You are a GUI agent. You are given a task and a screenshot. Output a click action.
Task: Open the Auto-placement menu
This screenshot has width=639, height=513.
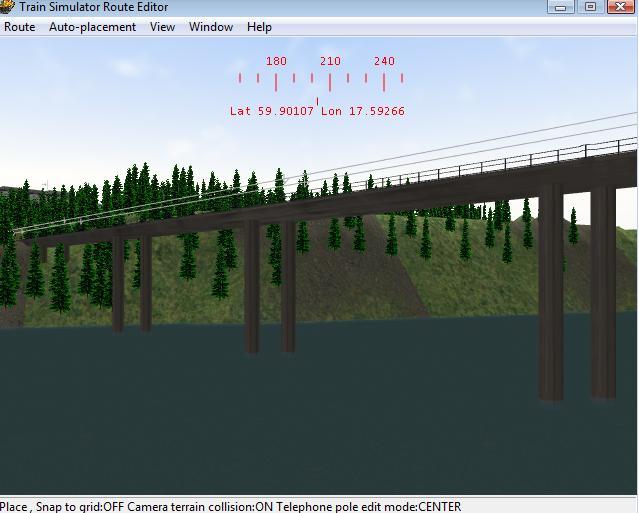[x=93, y=27]
